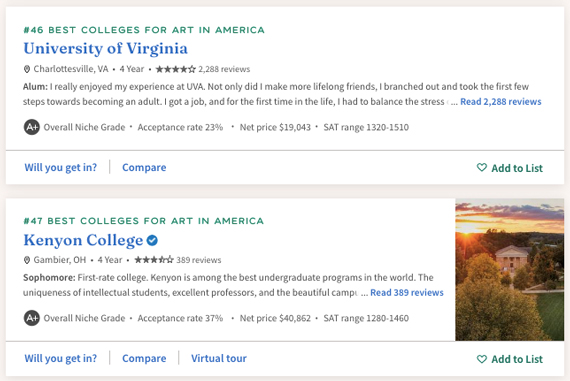Click Compare on University of Virginia card
This screenshot has height=381, width=570.
(x=144, y=168)
